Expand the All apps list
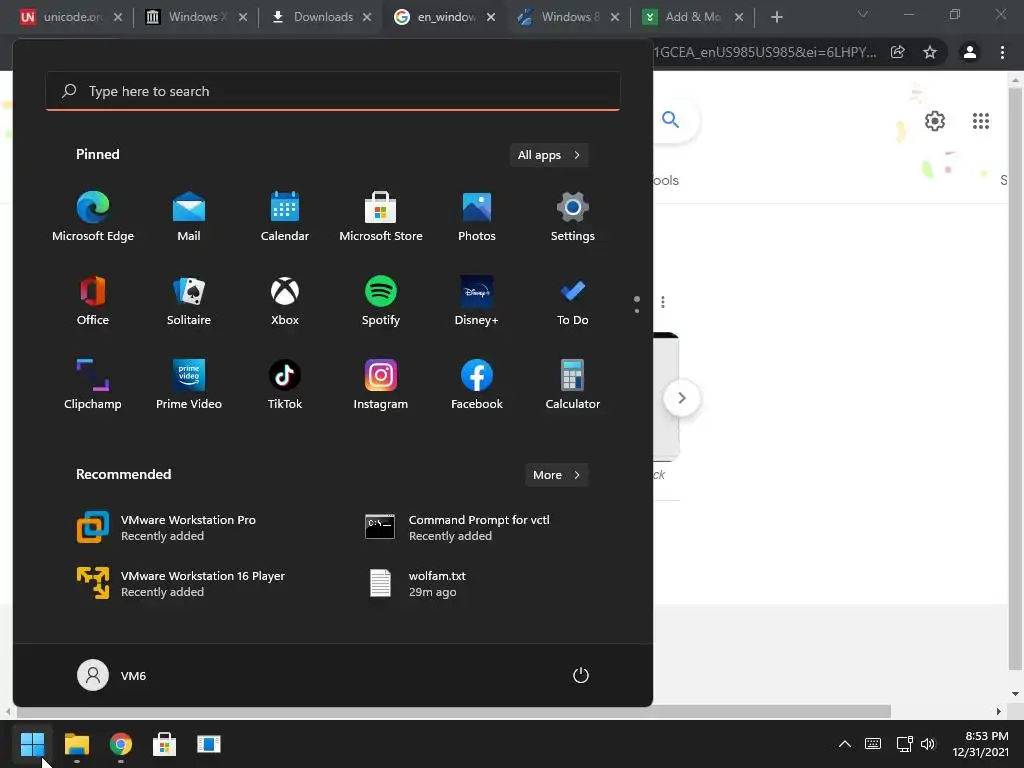1024x768 pixels. click(549, 155)
